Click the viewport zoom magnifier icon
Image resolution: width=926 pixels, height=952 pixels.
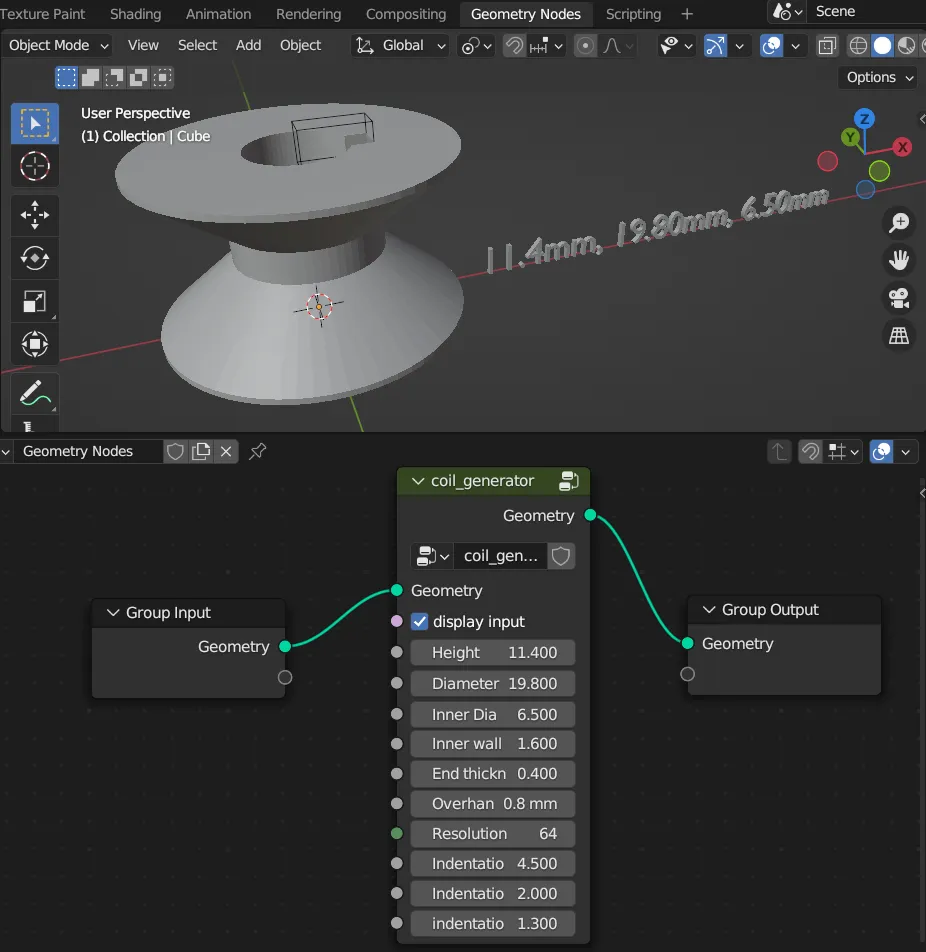(899, 223)
